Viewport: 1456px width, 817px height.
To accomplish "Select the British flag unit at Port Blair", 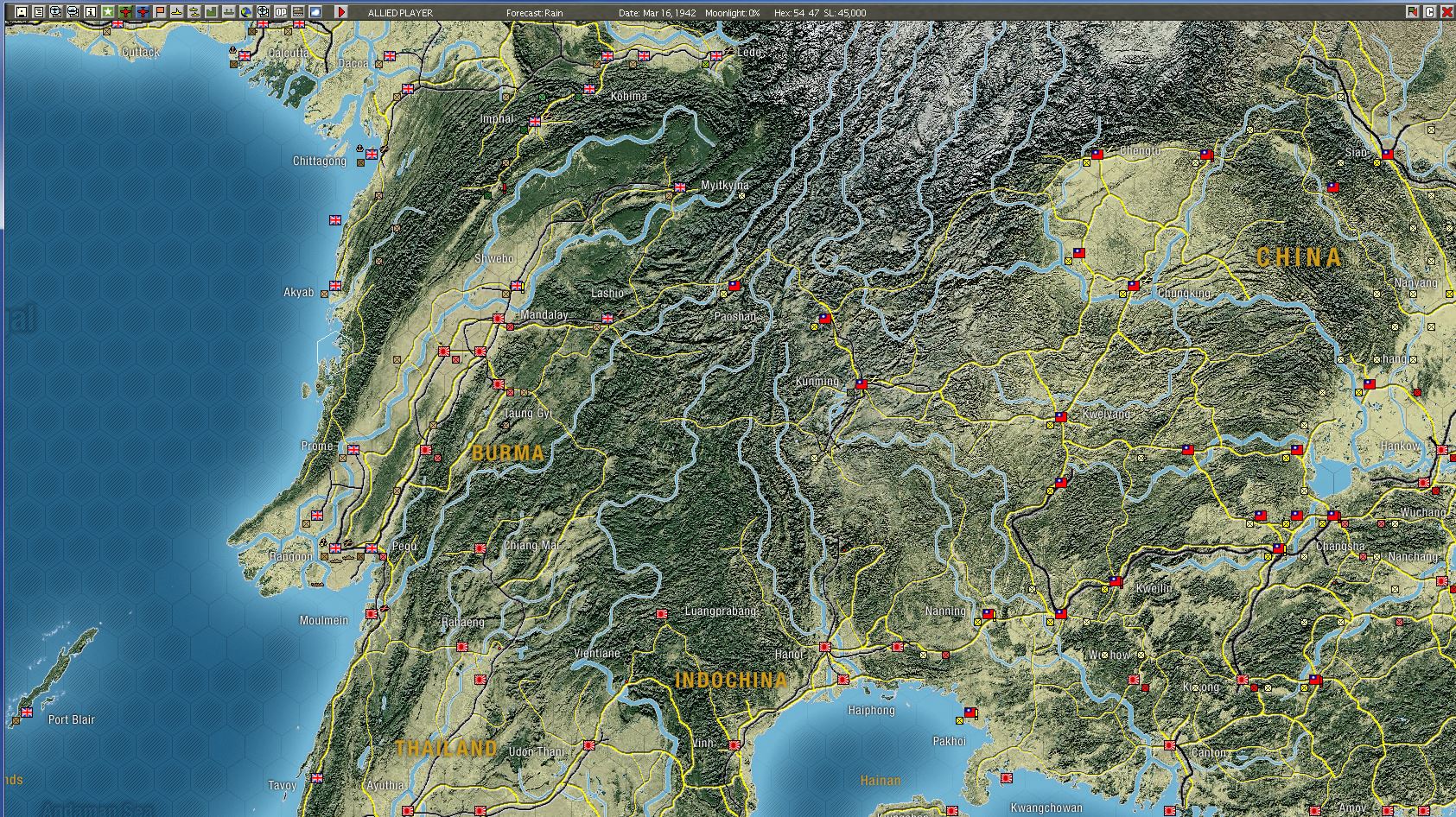I will [x=27, y=712].
